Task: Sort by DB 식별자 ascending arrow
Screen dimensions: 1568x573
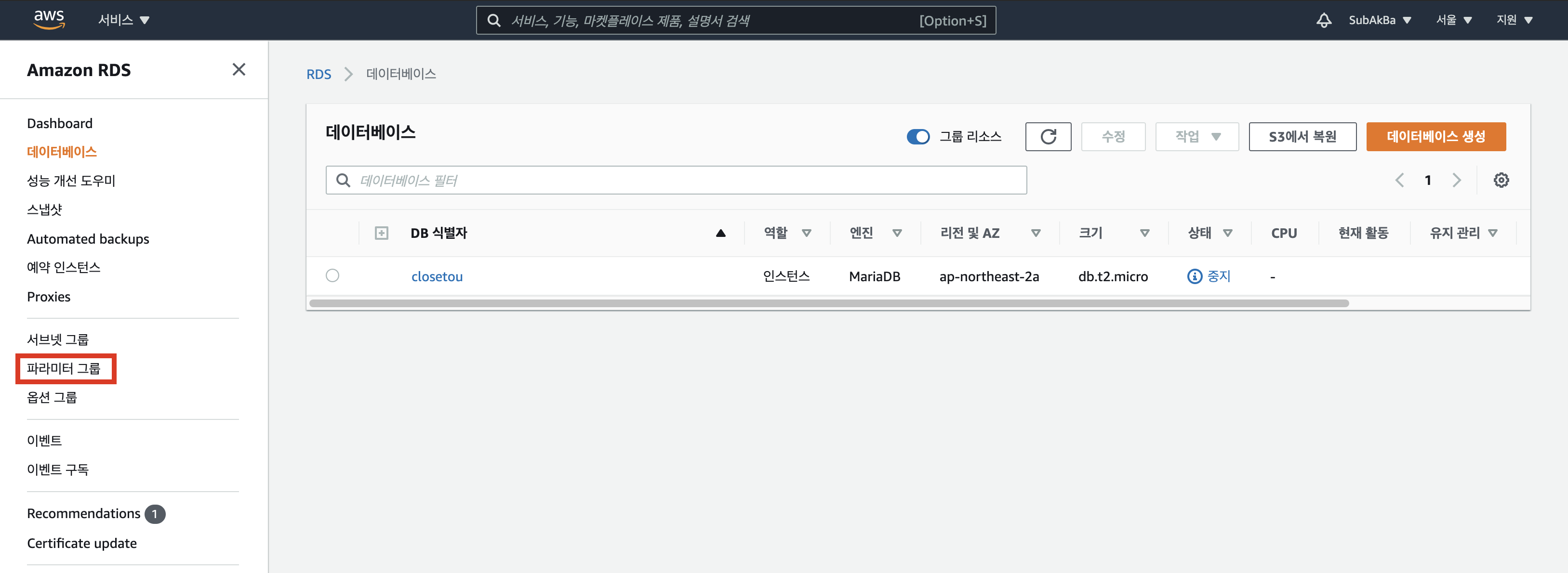Action: point(720,233)
